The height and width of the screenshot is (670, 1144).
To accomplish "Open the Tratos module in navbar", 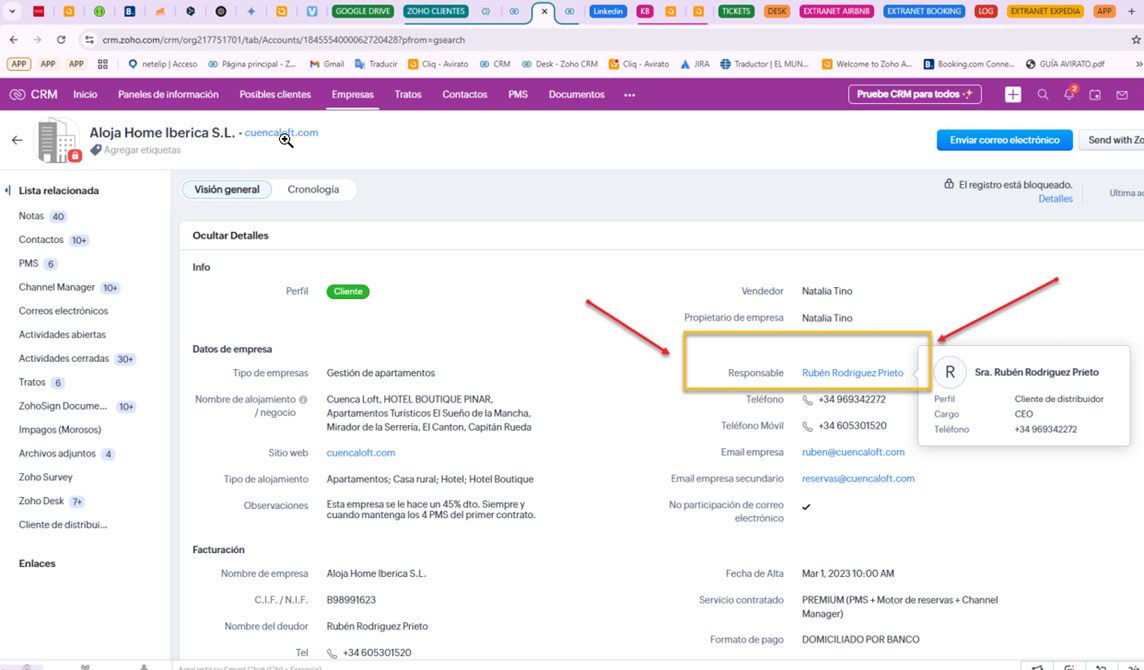I will pos(408,95).
